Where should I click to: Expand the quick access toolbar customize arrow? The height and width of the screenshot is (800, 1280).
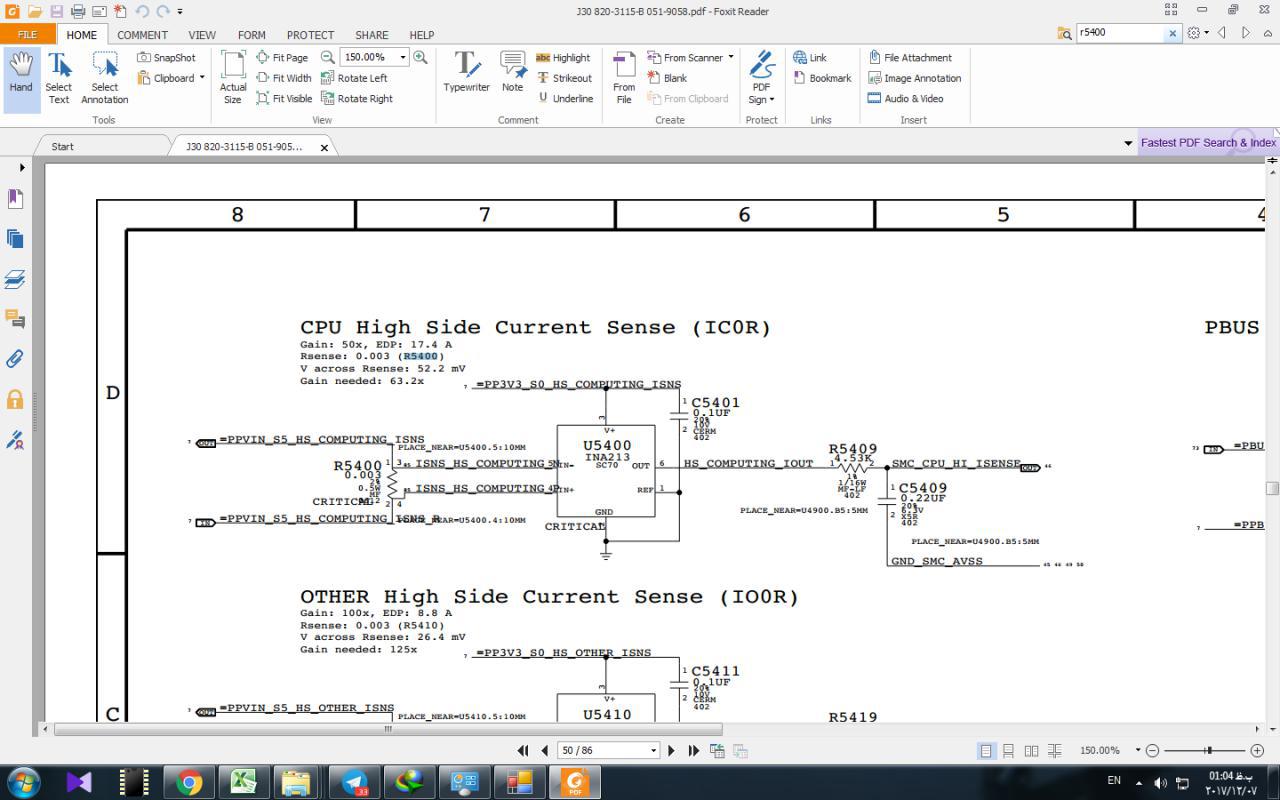[180, 11]
